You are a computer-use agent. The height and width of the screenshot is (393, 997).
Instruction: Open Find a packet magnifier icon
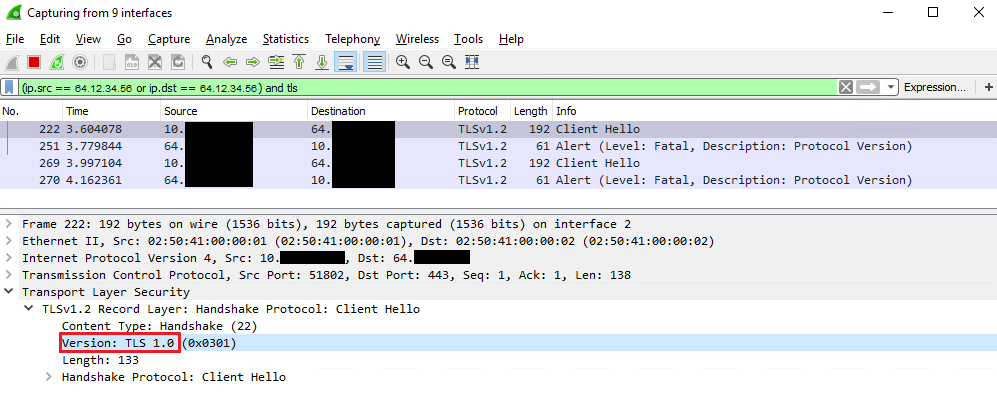[207, 62]
